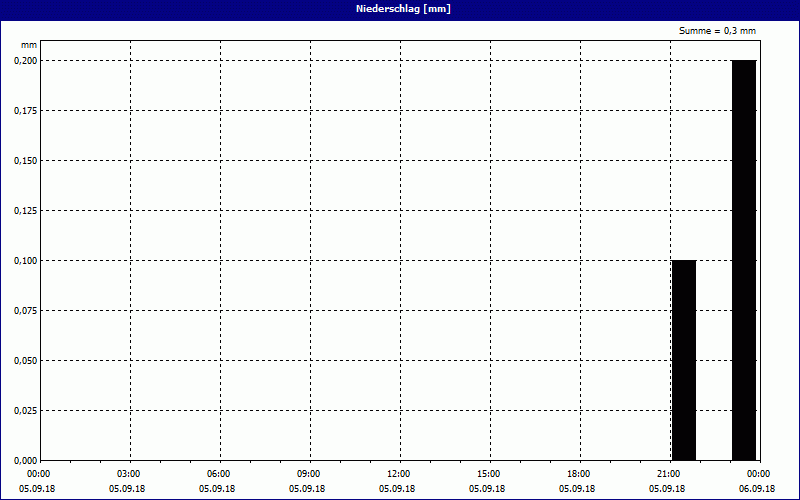Click the Summe = 0,3 mm label
Viewport: 800px width, 500px height.
717,31
